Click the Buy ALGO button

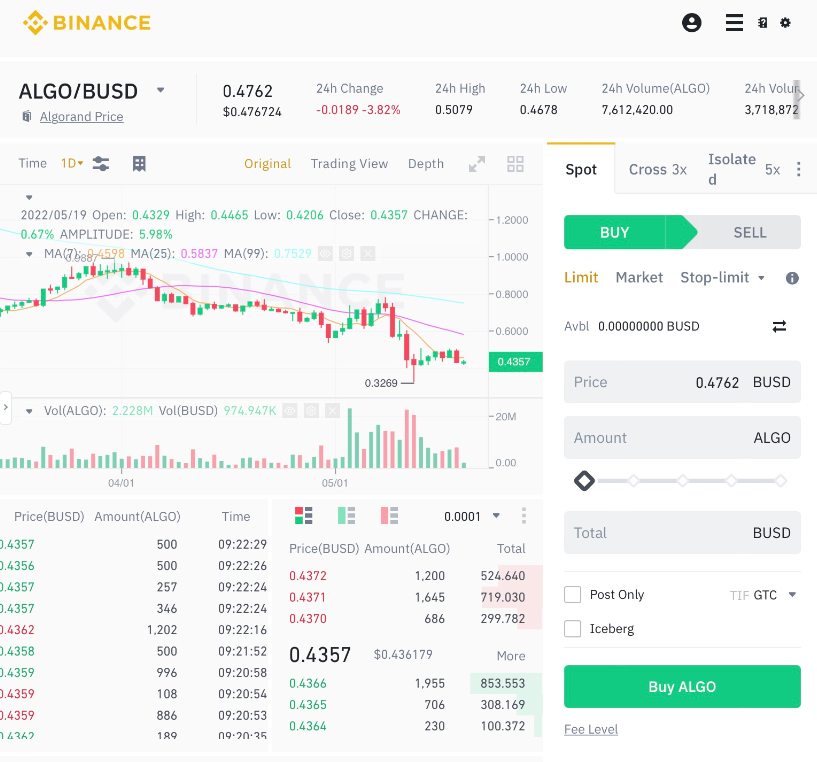click(682, 686)
